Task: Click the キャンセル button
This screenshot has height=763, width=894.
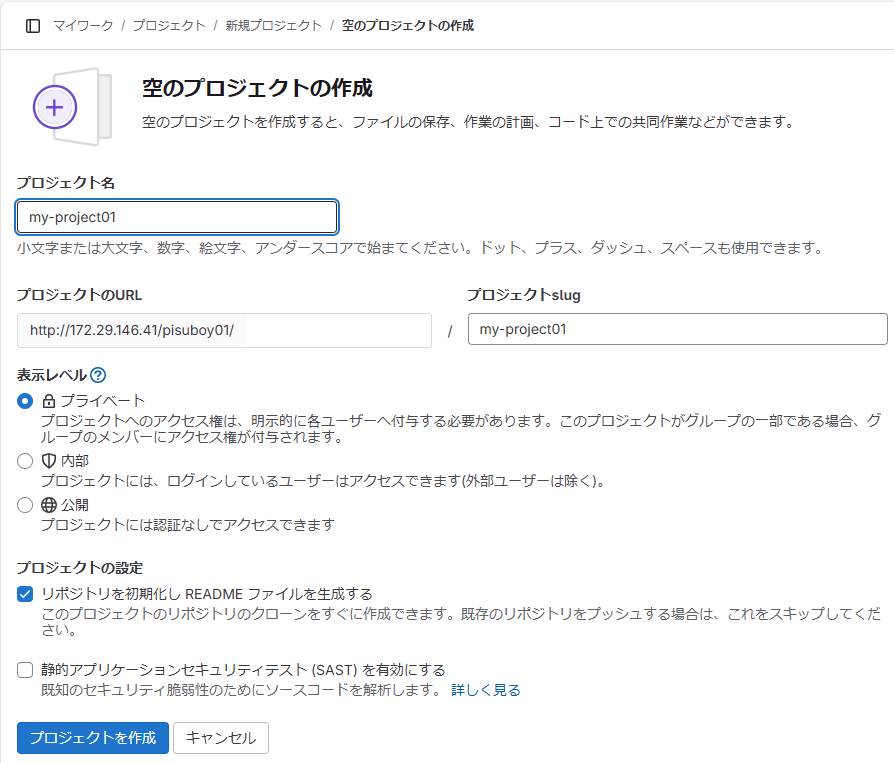Action: pyautogui.click(x=221, y=738)
